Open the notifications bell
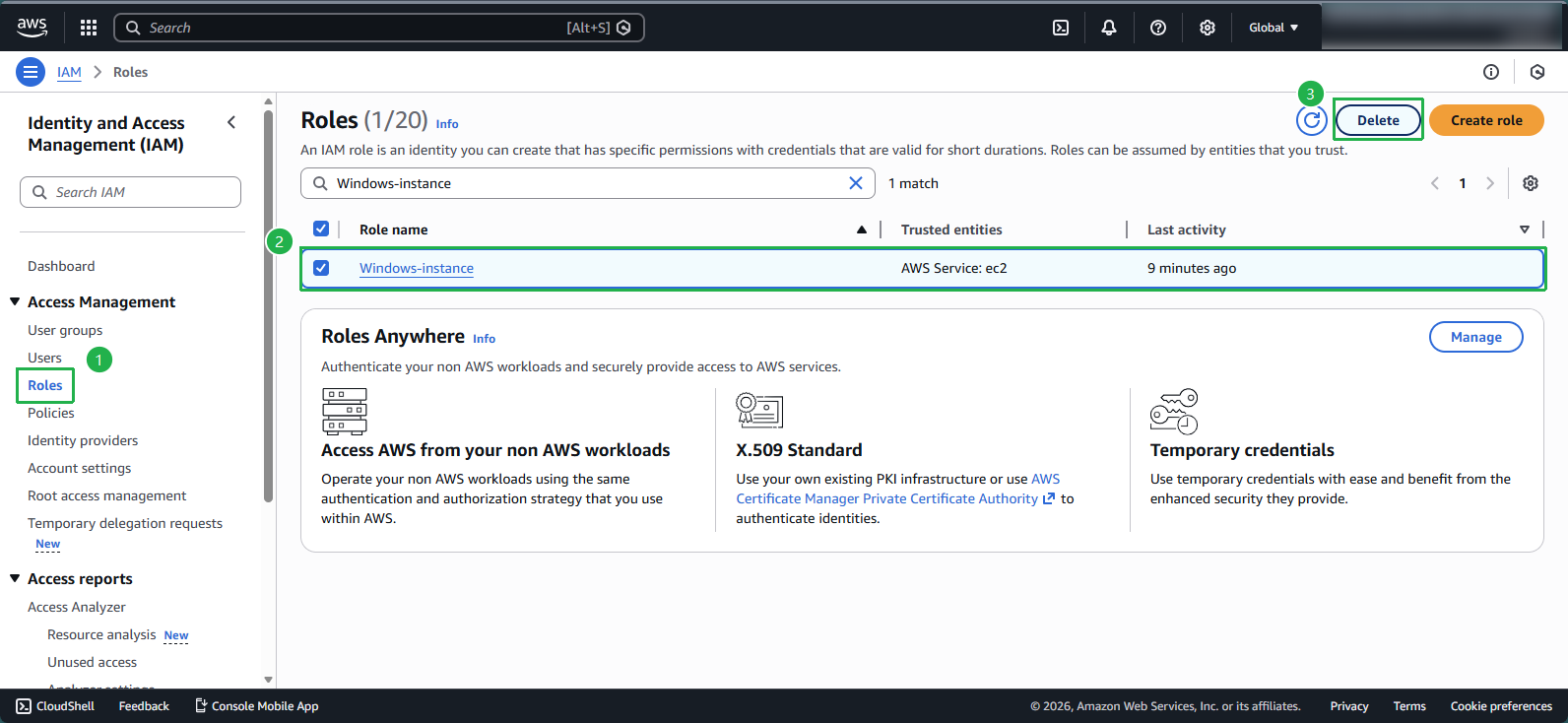1568x723 pixels. pyautogui.click(x=1109, y=28)
